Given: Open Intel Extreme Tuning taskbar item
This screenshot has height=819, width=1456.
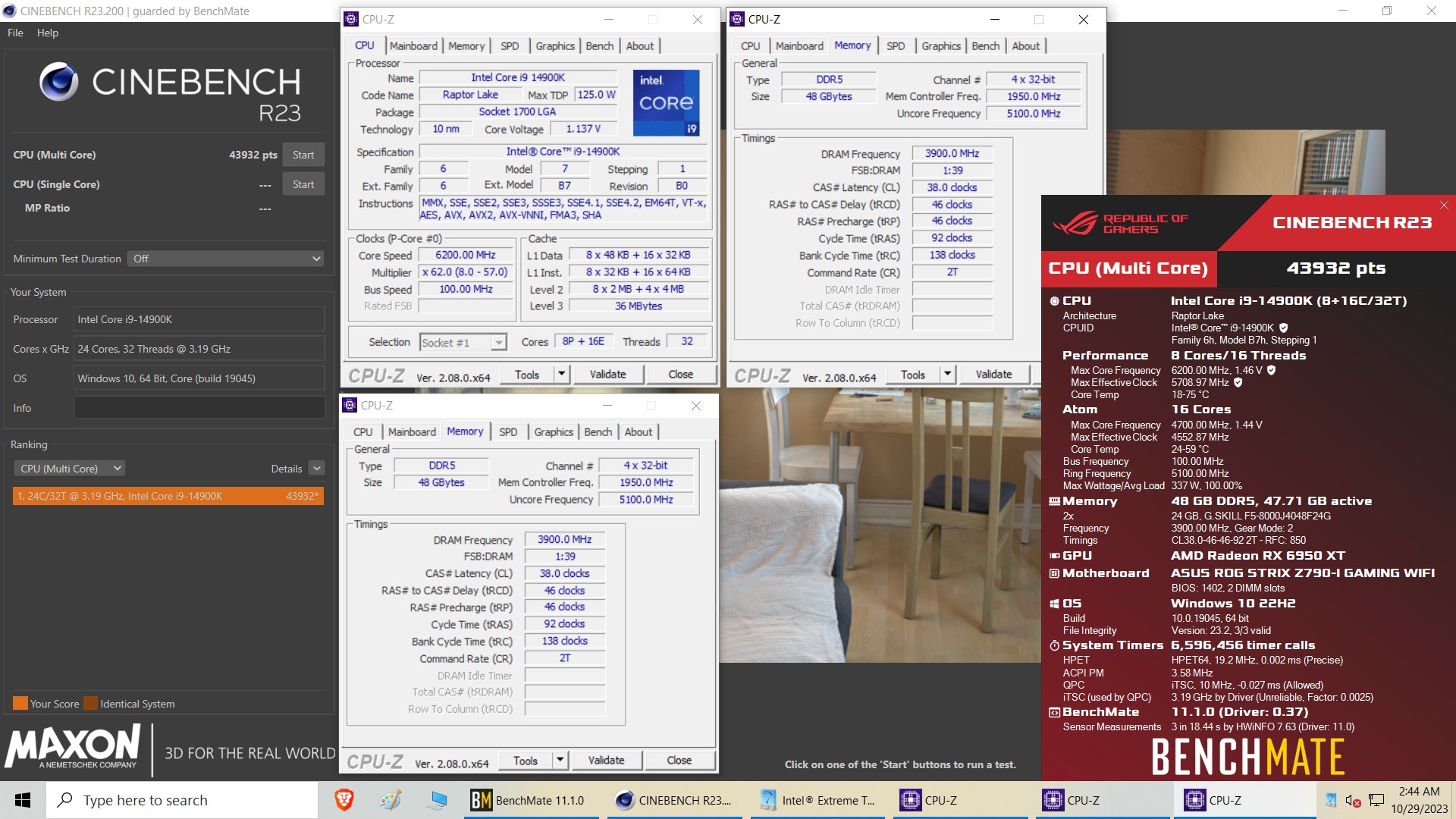Looking at the screenshot, I should tap(817, 800).
